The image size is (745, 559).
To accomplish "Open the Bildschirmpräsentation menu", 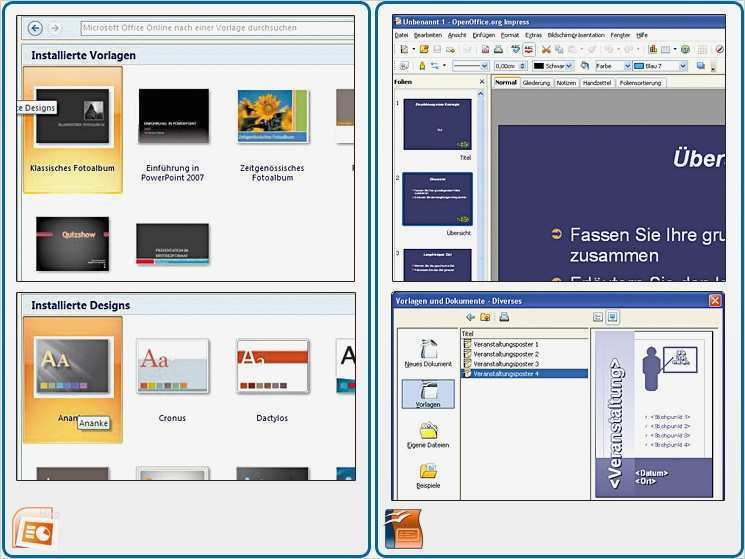I will [x=576, y=35].
